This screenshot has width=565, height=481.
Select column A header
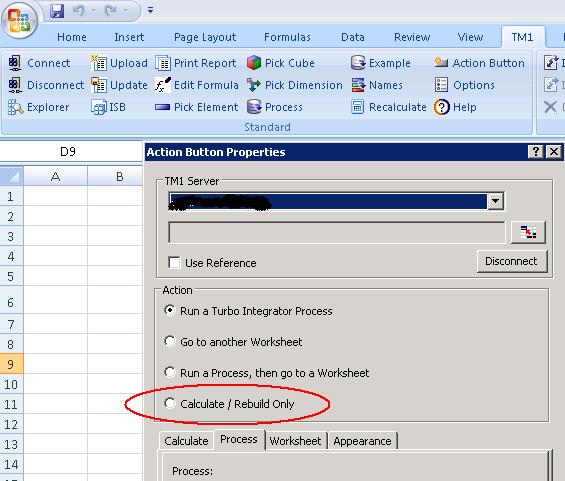55,176
